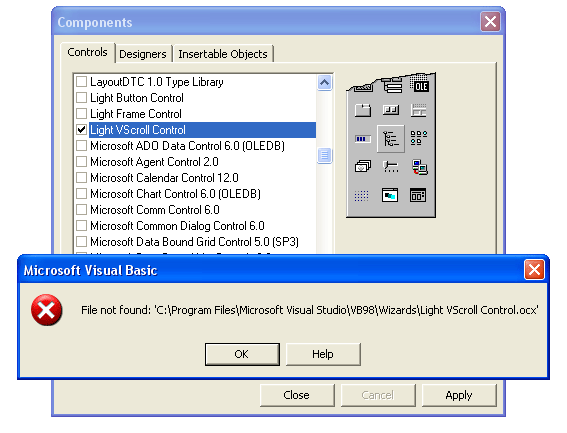
Task: Click the ProgressBar control icon
Action: tap(363, 139)
